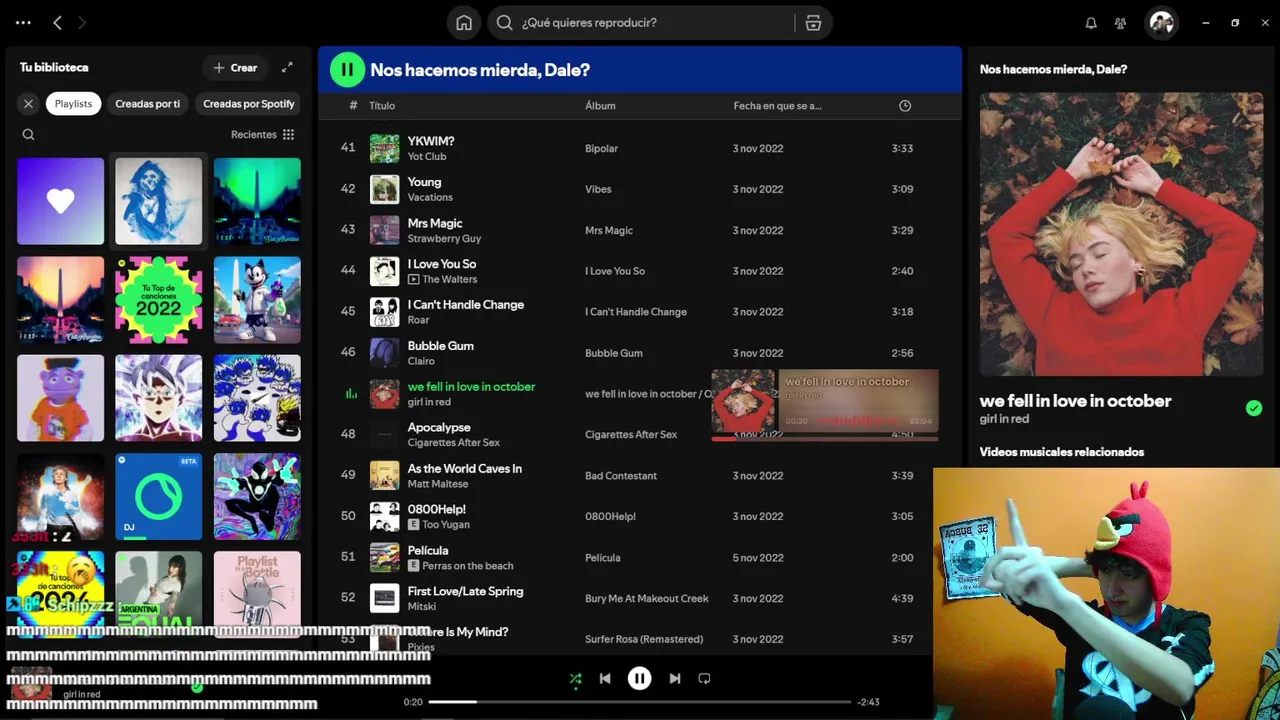The height and width of the screenshot is (720, 1280).
Task: Open the DJ beta tile
Action: 158,497
